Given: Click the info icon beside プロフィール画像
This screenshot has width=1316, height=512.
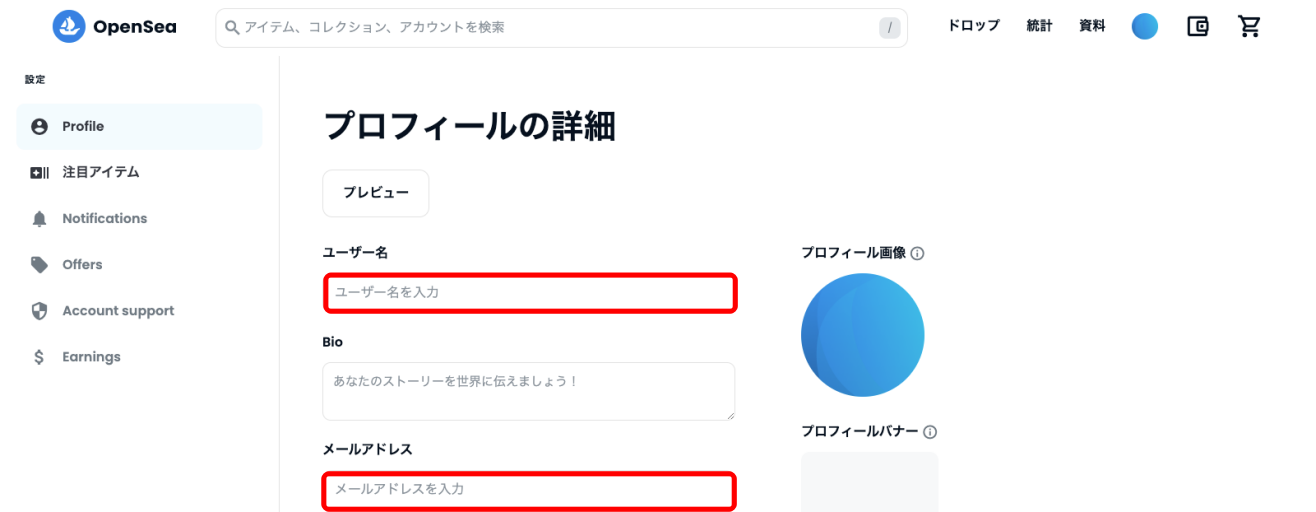Looking at the screenshot, I should click(918, 254).
